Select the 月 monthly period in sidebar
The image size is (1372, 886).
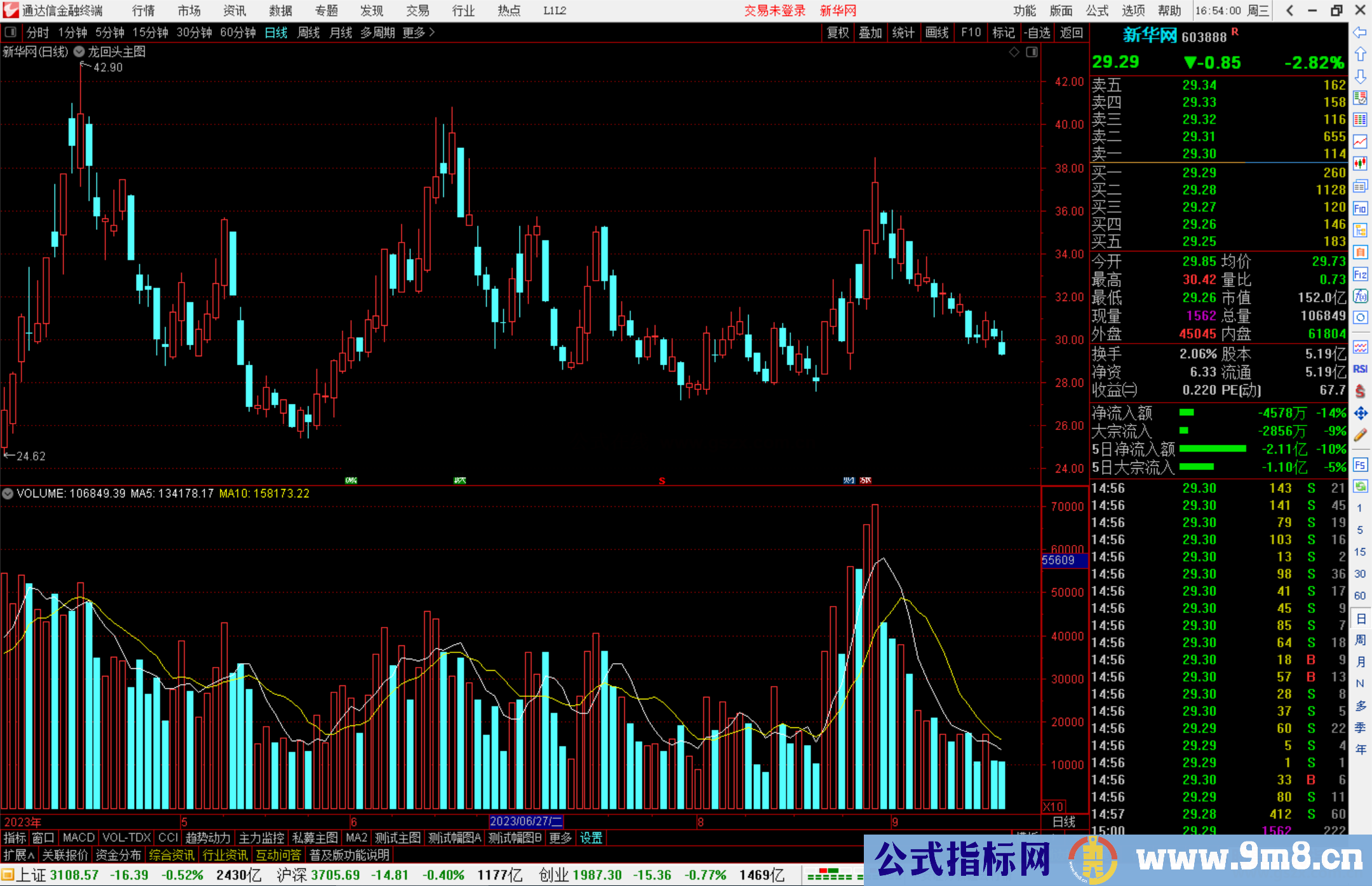pyautogui.click(x=1360, y=662)
